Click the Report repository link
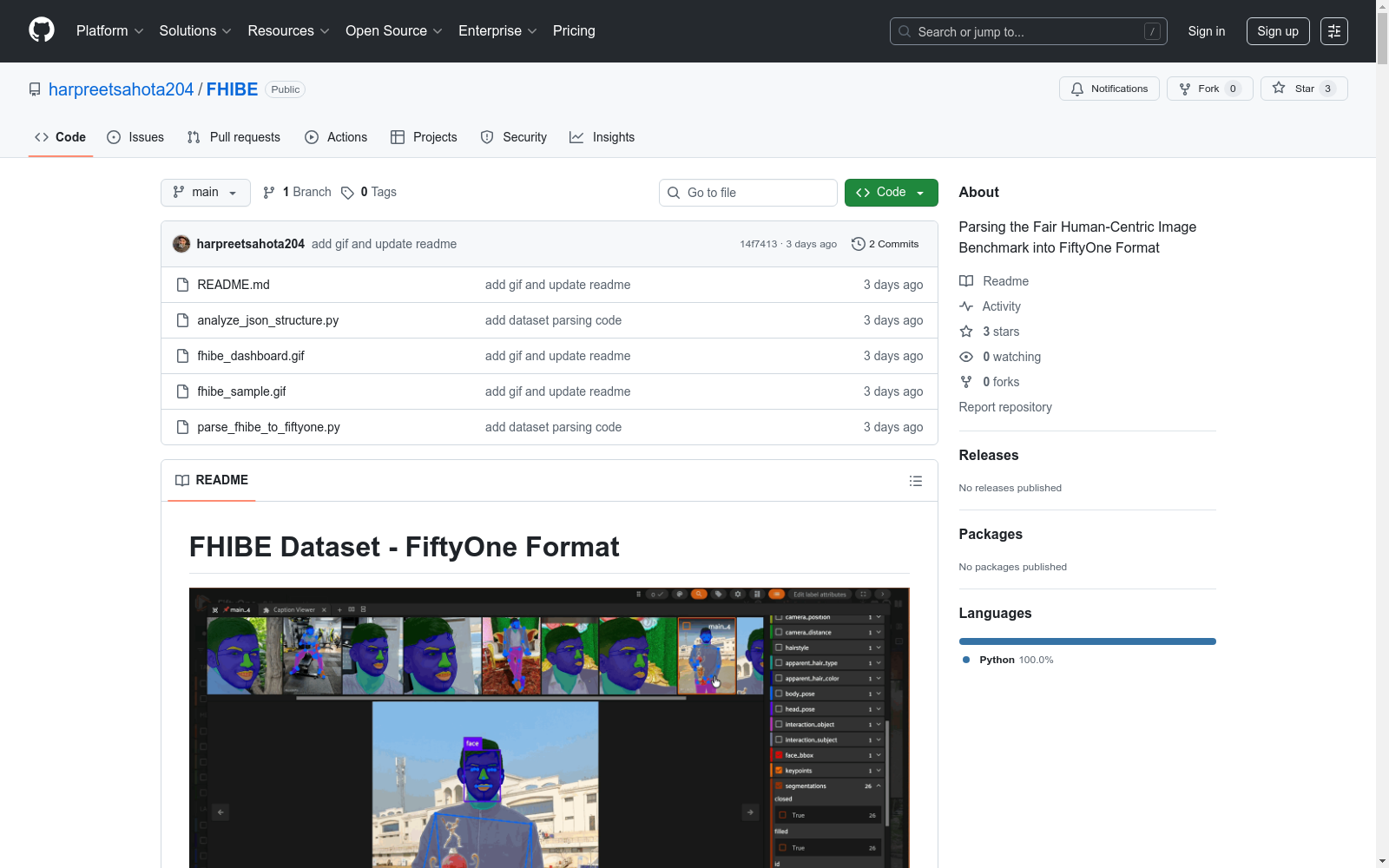Image resolution: width=1389 pixels, height=868 pixels. point(1005,407)
